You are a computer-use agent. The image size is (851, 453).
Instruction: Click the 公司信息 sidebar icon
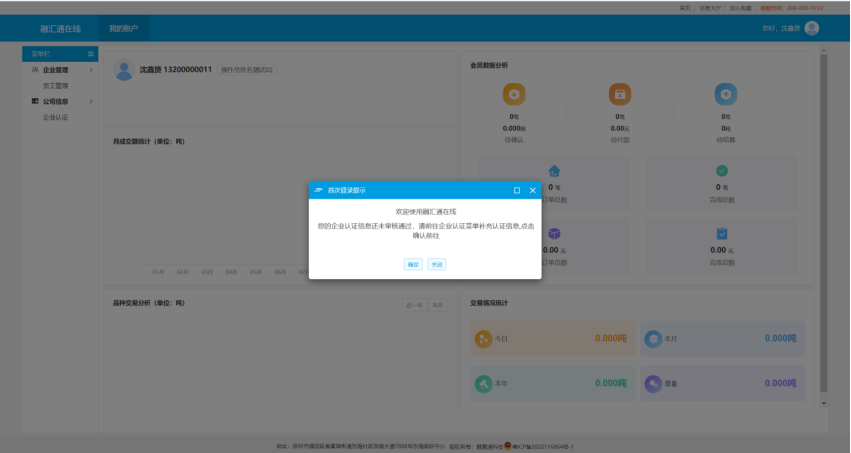pyautogui.click(x=35, y=101)
